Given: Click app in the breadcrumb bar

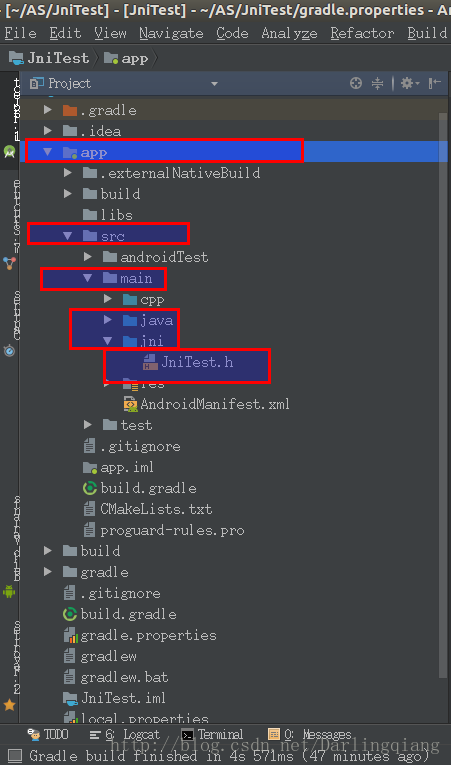Looking at the screenshot, I should [x=135, y=59].
